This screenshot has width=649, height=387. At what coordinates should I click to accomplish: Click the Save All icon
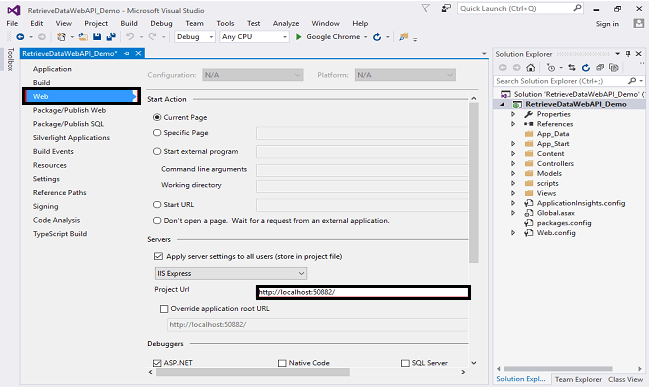(111, 37)
